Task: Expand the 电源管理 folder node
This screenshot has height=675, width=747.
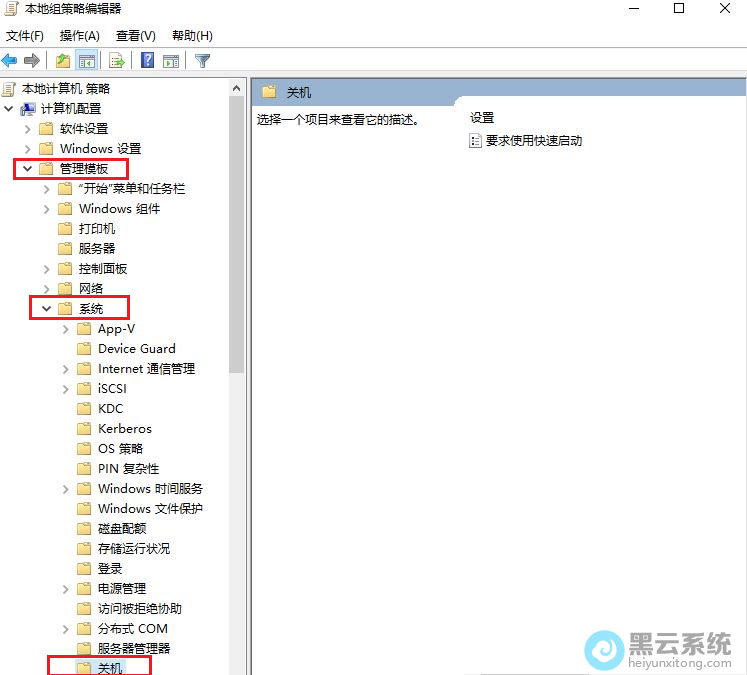Action: [66, 588]
